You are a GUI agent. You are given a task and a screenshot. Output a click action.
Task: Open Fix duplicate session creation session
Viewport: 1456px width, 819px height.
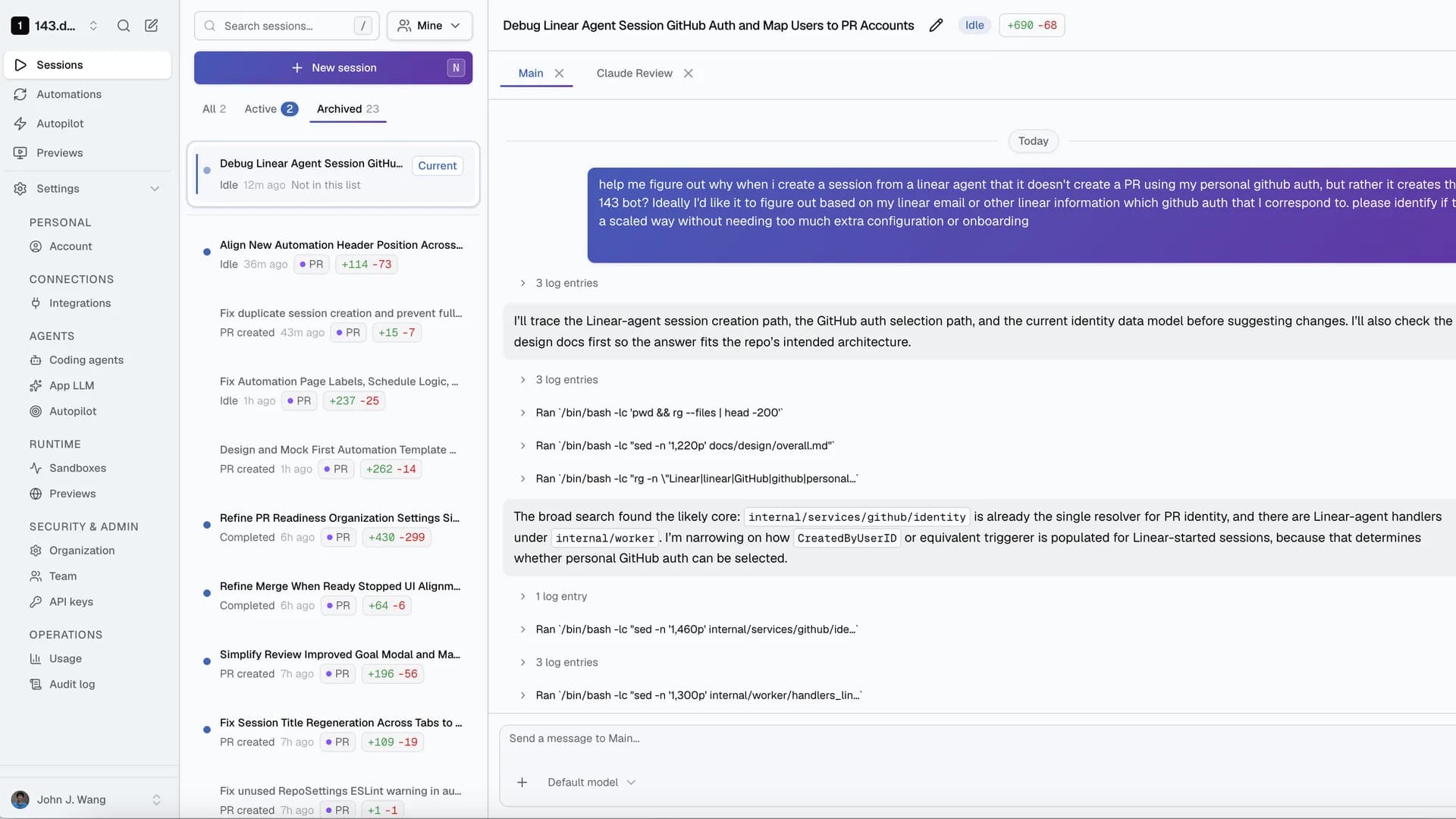tap(333, 323)
